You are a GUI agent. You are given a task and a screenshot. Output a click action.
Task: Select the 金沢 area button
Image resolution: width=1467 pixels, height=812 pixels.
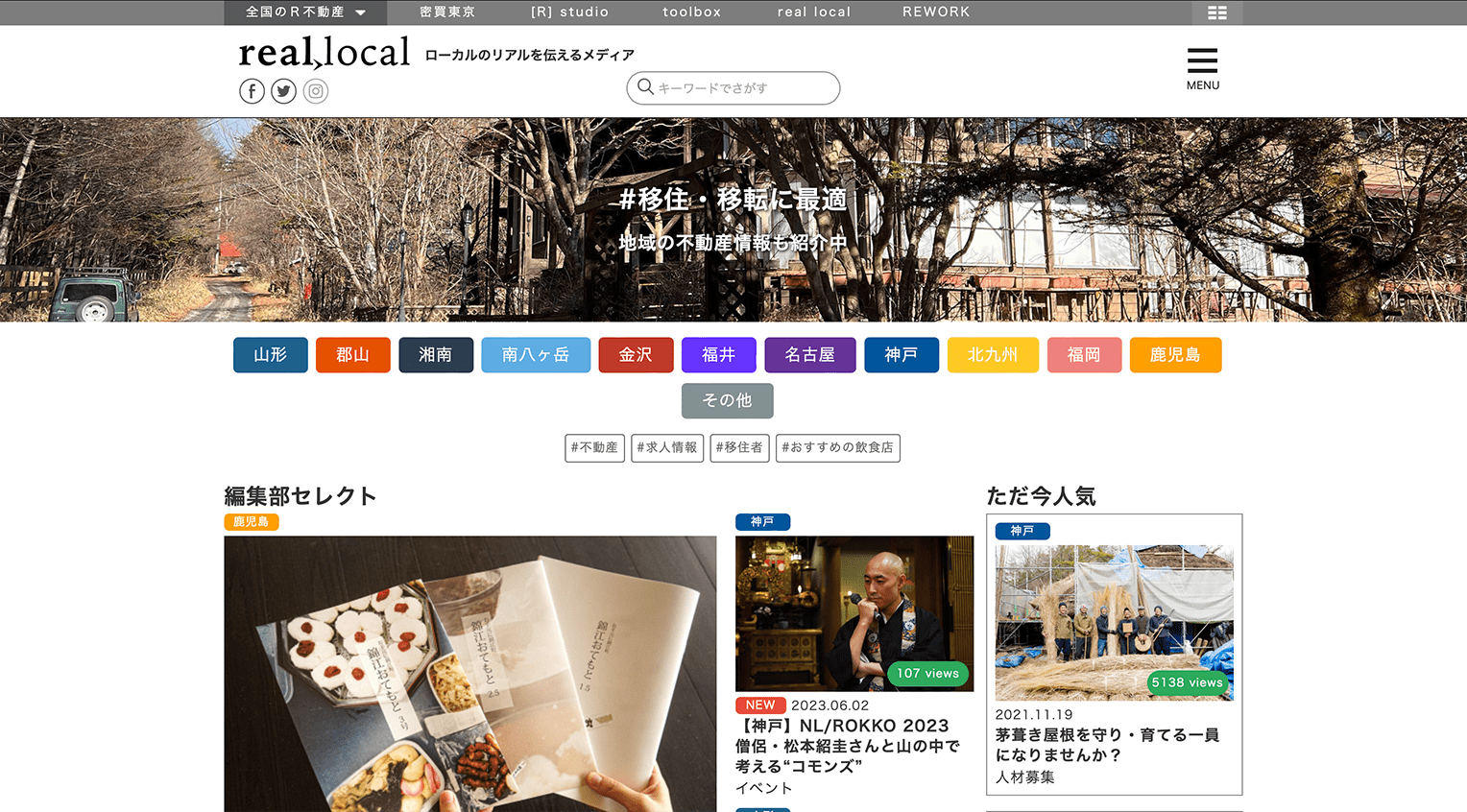click(636, 355)
